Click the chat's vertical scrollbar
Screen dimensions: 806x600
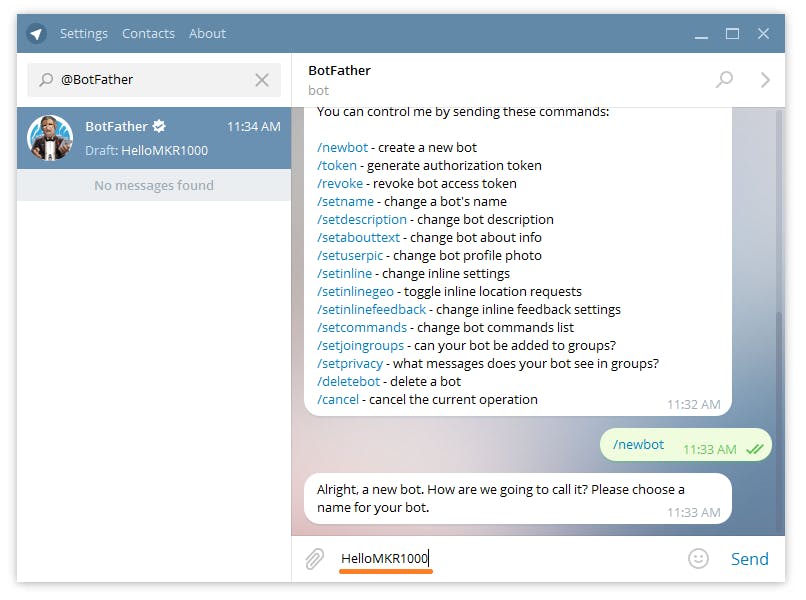(x=778, y=400)
